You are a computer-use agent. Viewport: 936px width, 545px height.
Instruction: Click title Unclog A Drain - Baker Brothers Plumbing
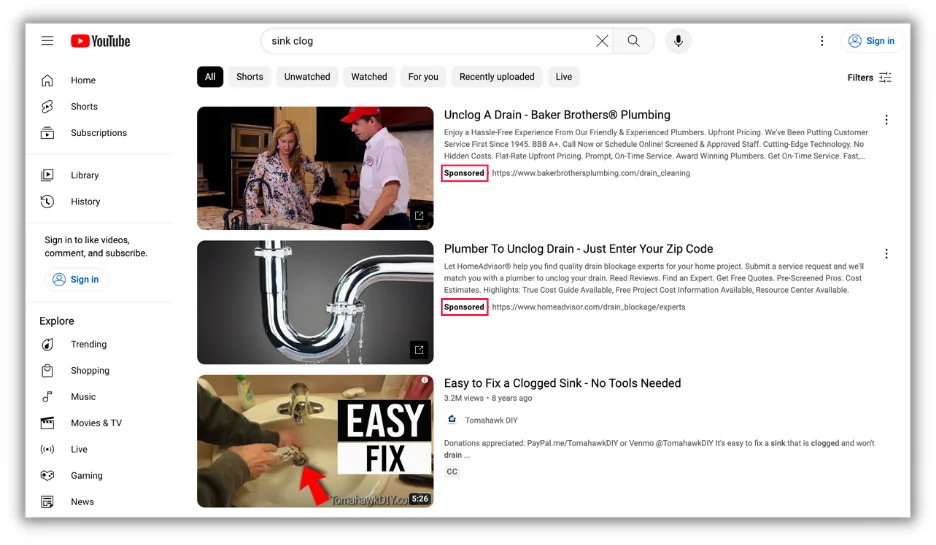click(x=557, y=115)
